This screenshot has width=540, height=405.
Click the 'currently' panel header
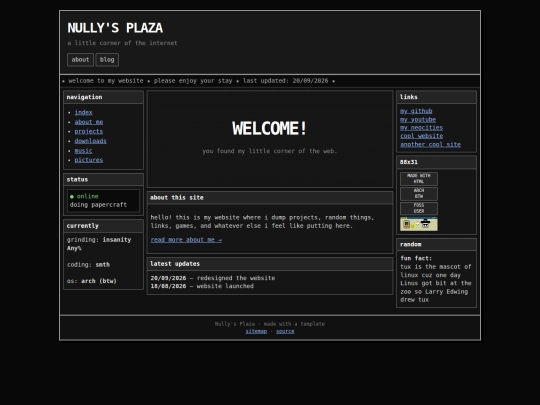(x=103, y=226)
